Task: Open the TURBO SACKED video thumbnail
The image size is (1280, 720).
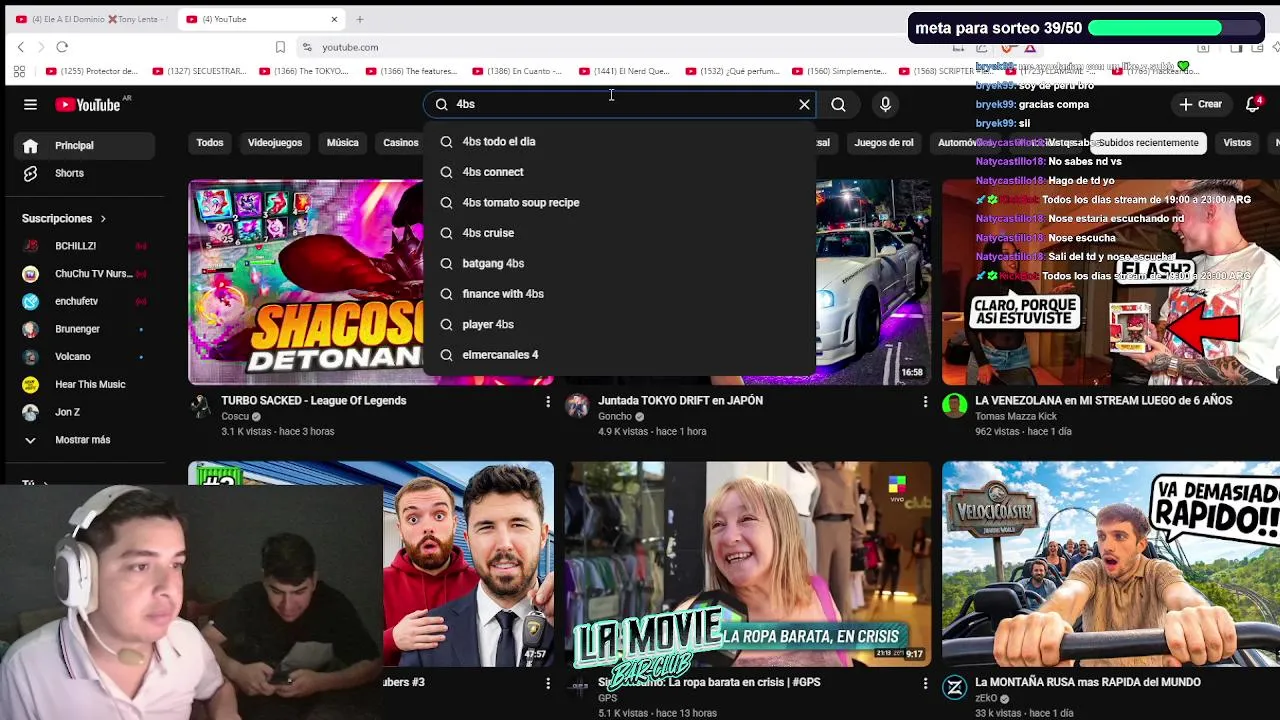Action: click(x=306, y=282)
